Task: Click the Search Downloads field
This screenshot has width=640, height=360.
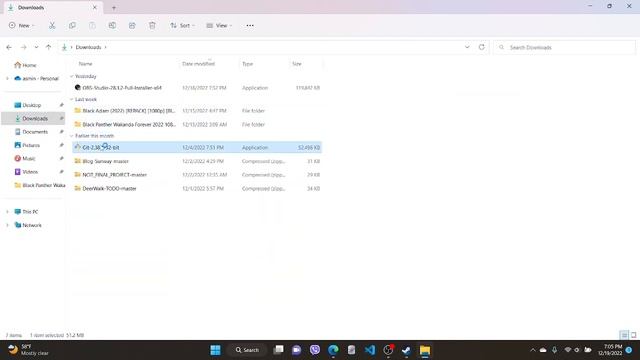Action: coord(564,47)
